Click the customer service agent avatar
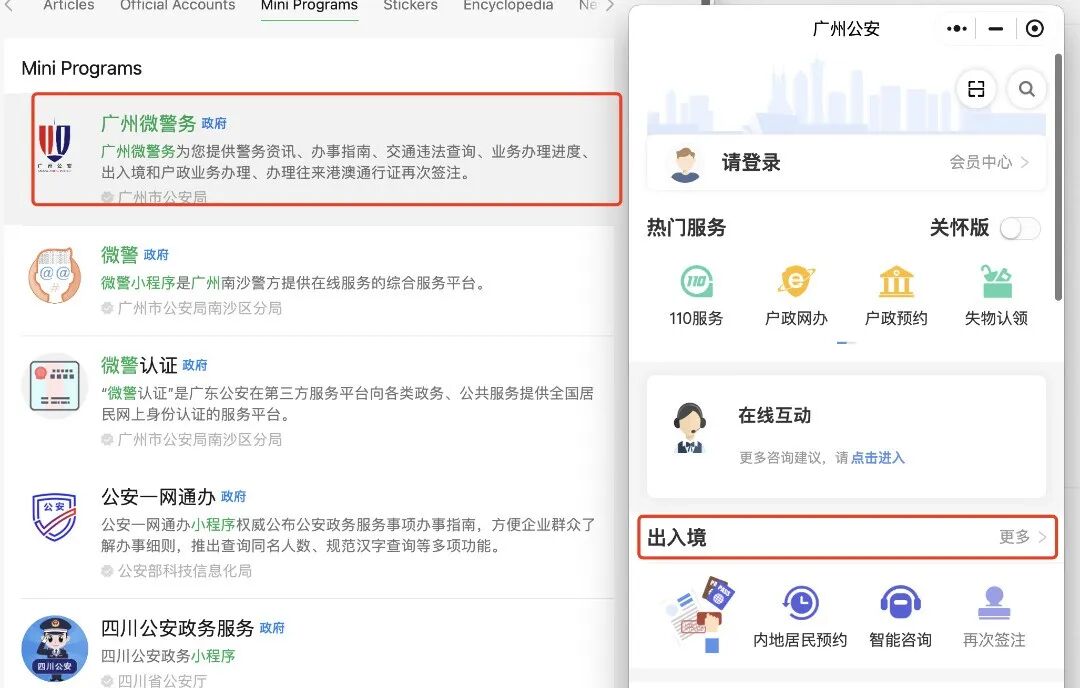This screenshot has width=1080, height=688. point(689,428)
